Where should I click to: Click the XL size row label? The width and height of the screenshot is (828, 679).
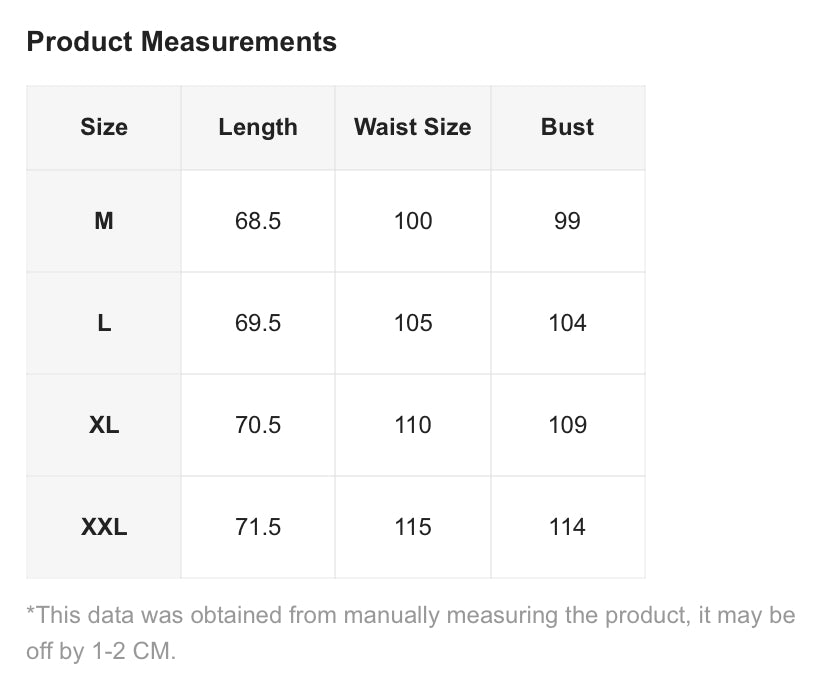tap(104, 425)
